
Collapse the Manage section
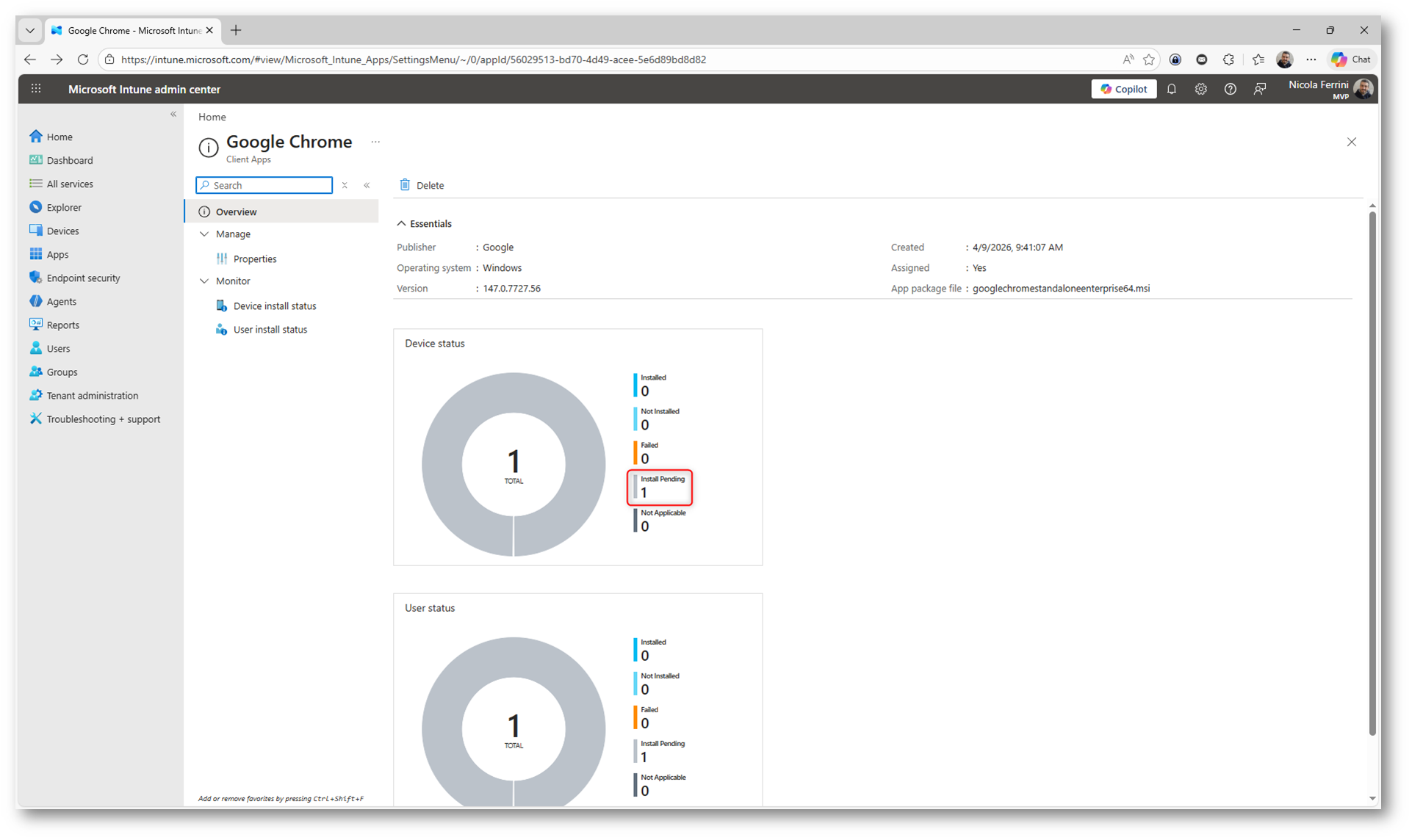pyautogui.click(x=205, y=233)
